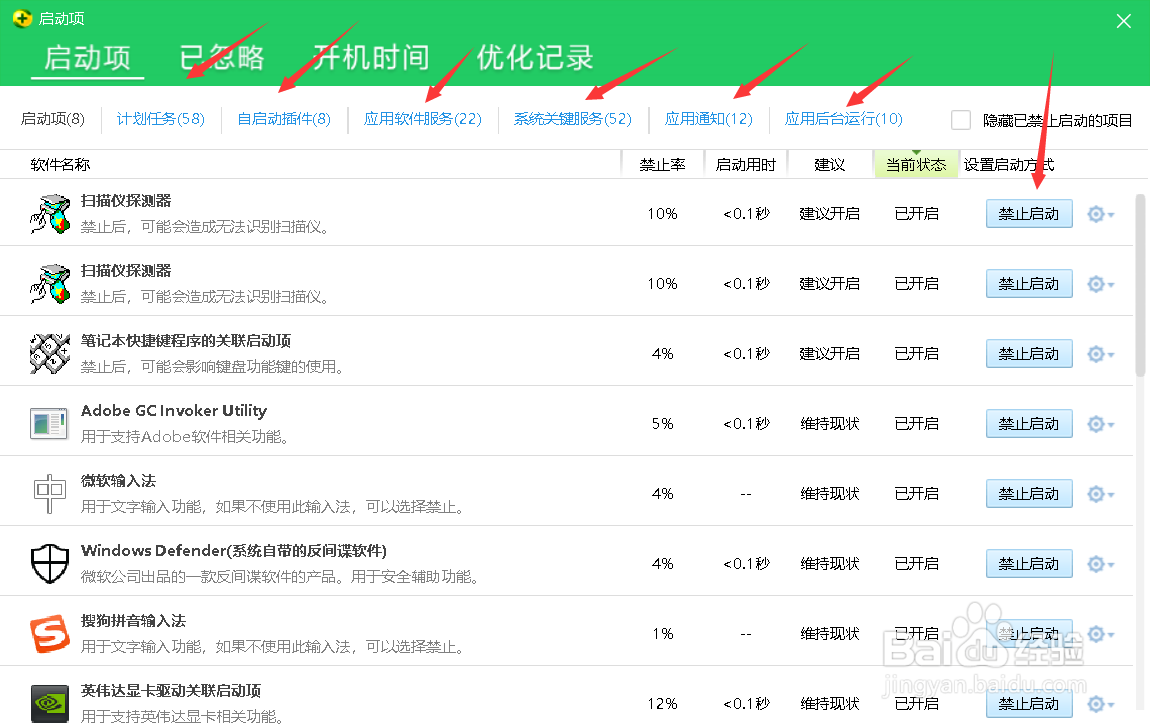Disable startup for 笔记本快捷键程序的关联启动项
The image size is (1150, 725).
[x=1029, y=354]
